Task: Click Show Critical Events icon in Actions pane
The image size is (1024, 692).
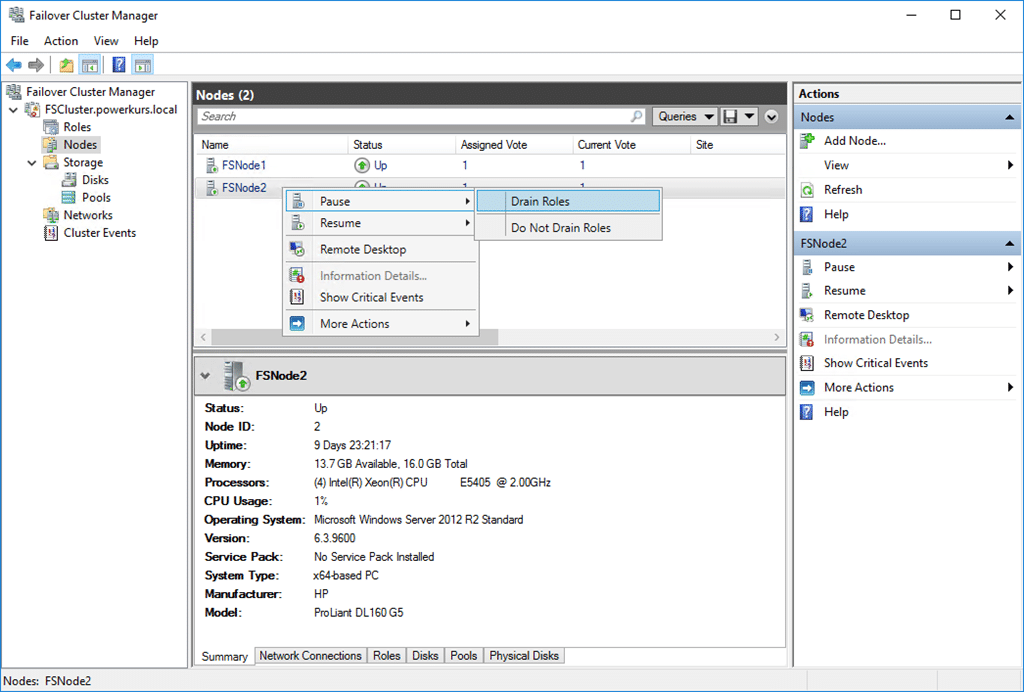Action: click(x=808, y=363)
